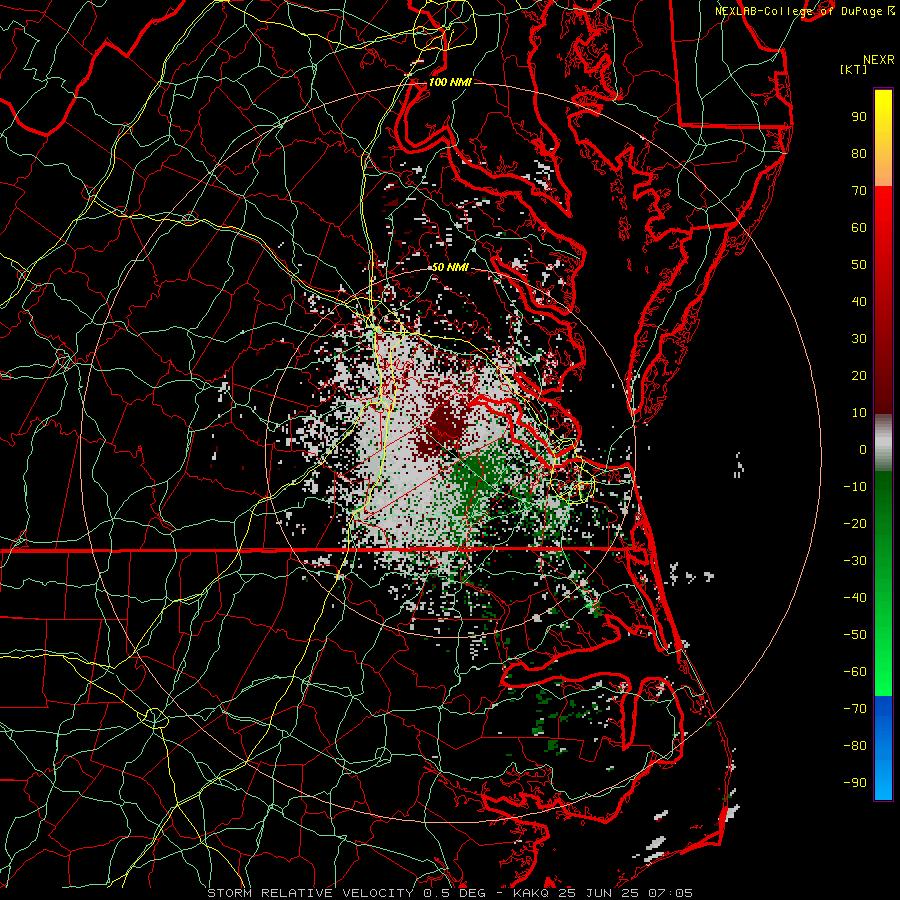
Task: Click the positive 60 knot scale label
Action: tap(859, 227)
